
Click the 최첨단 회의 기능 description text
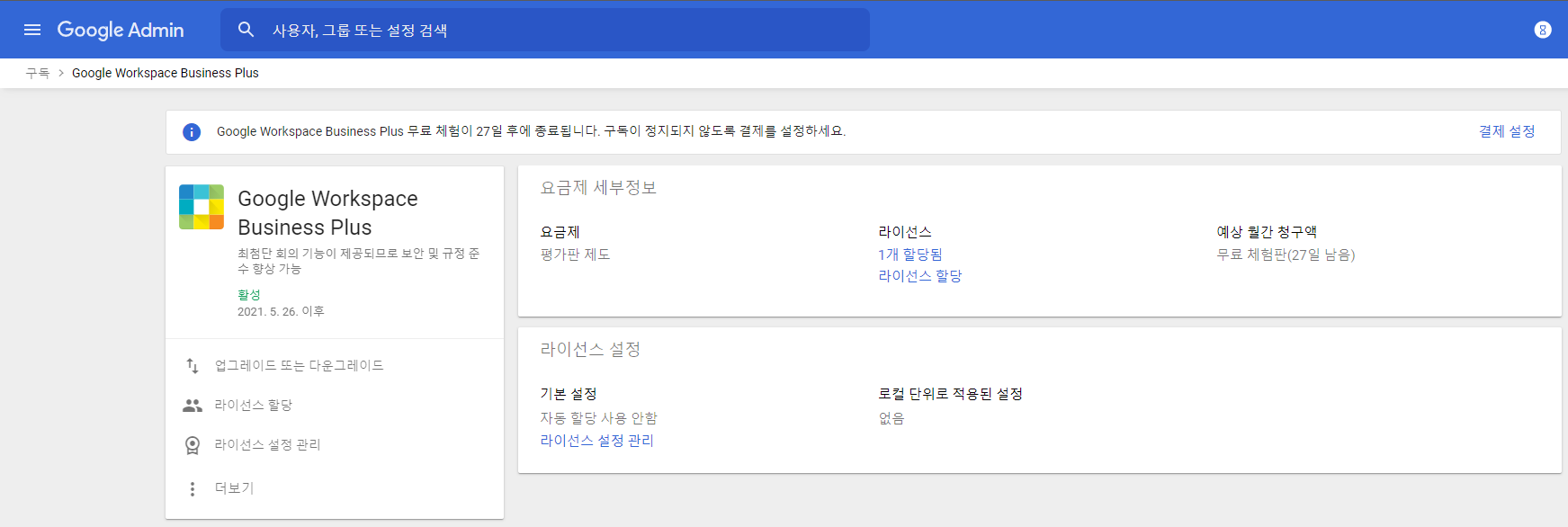pyautogui.click(x=358, y=261)
